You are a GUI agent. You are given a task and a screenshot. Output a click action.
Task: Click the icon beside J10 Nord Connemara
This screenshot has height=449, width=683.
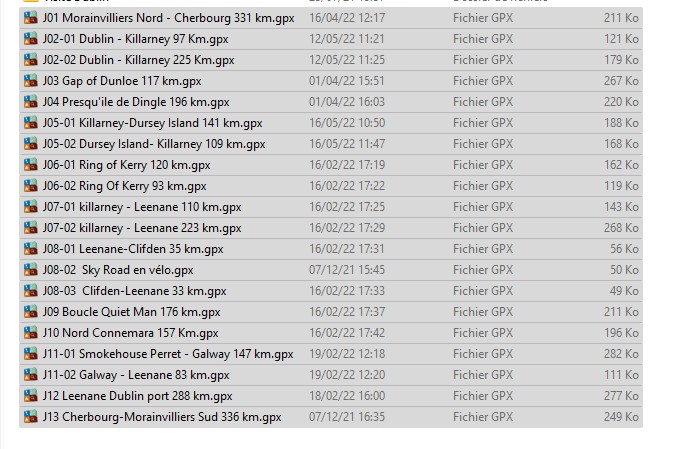click(30, 333)
